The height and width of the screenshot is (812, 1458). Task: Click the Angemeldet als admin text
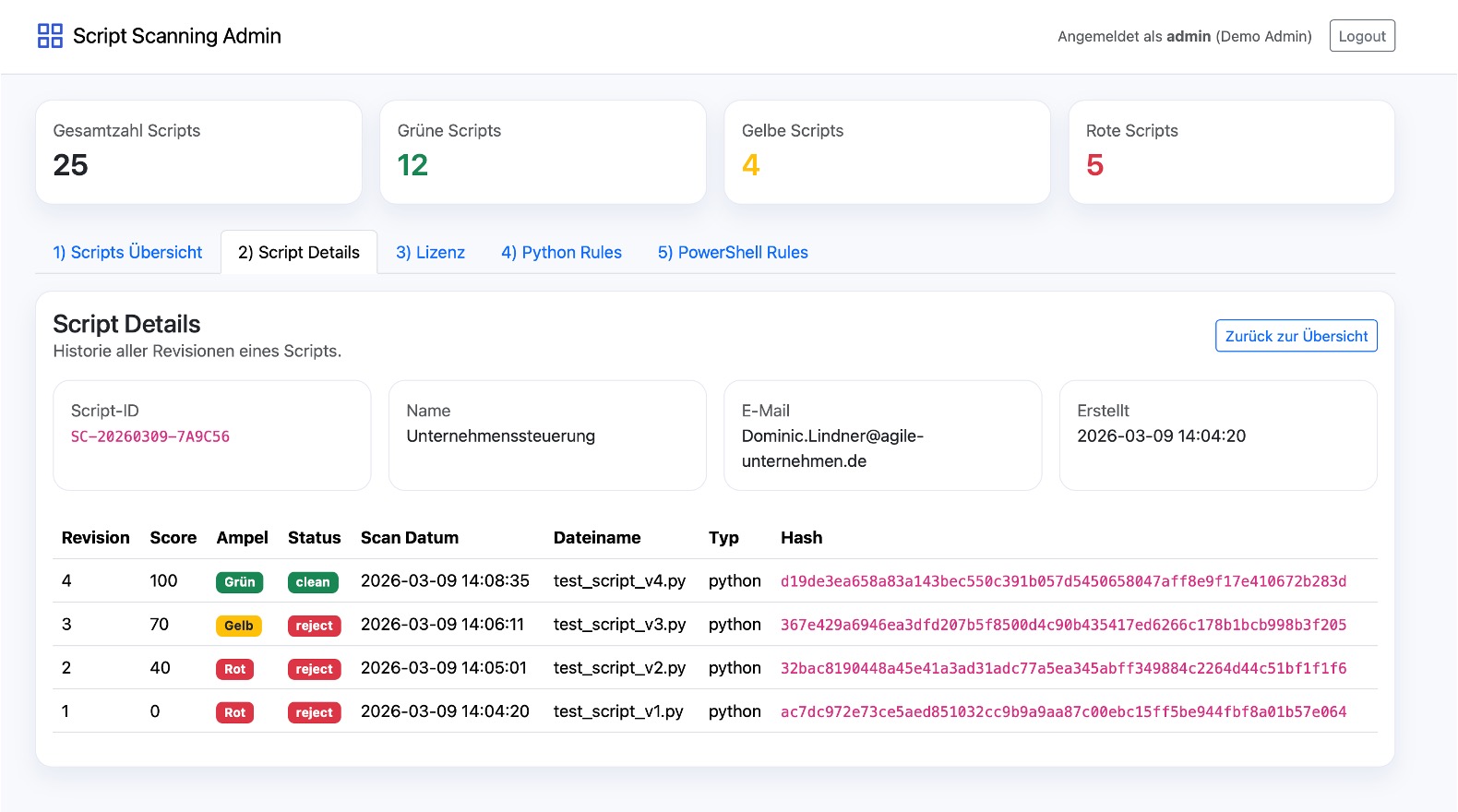point(1185,36)
